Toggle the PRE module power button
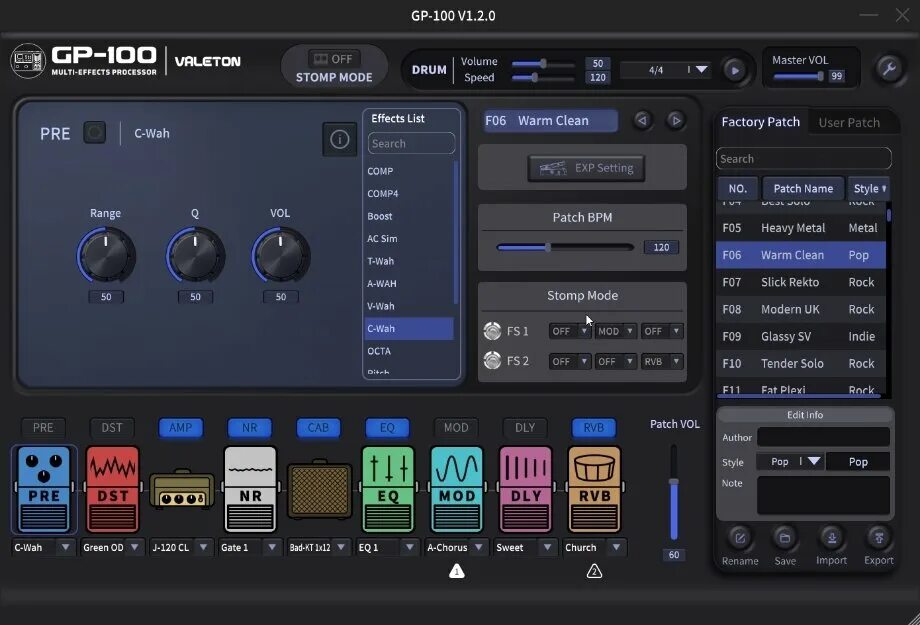This screenshot has height=625, width=920. 94,133
